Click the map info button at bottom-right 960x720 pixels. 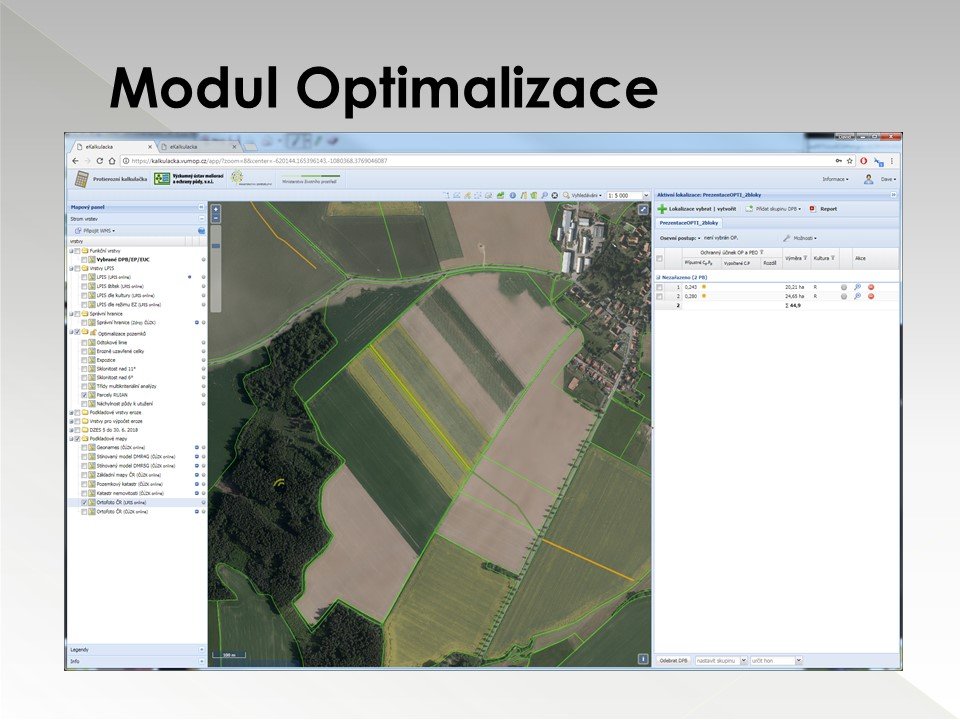[x=642, y=658]
